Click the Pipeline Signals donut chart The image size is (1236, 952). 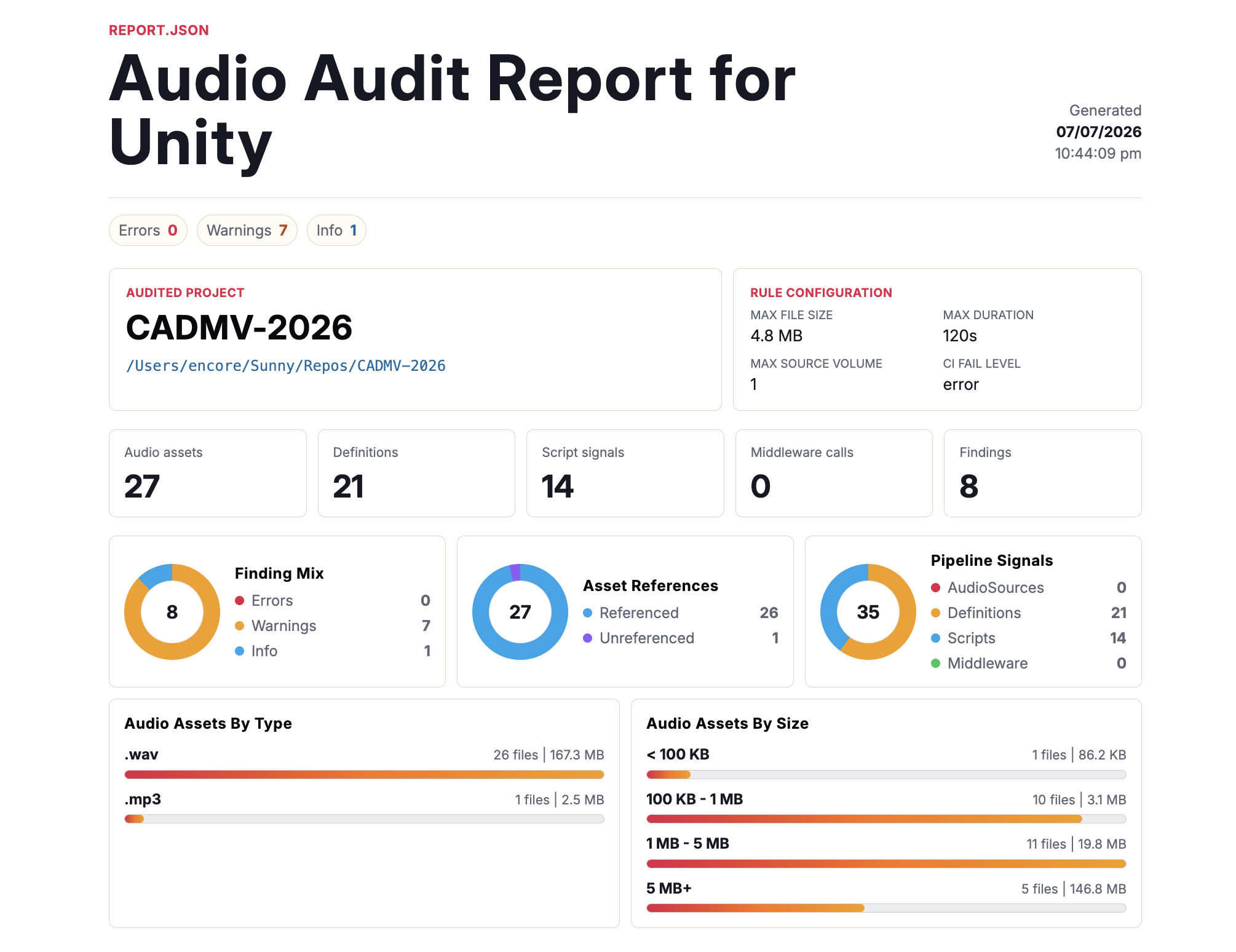point(868,612)
